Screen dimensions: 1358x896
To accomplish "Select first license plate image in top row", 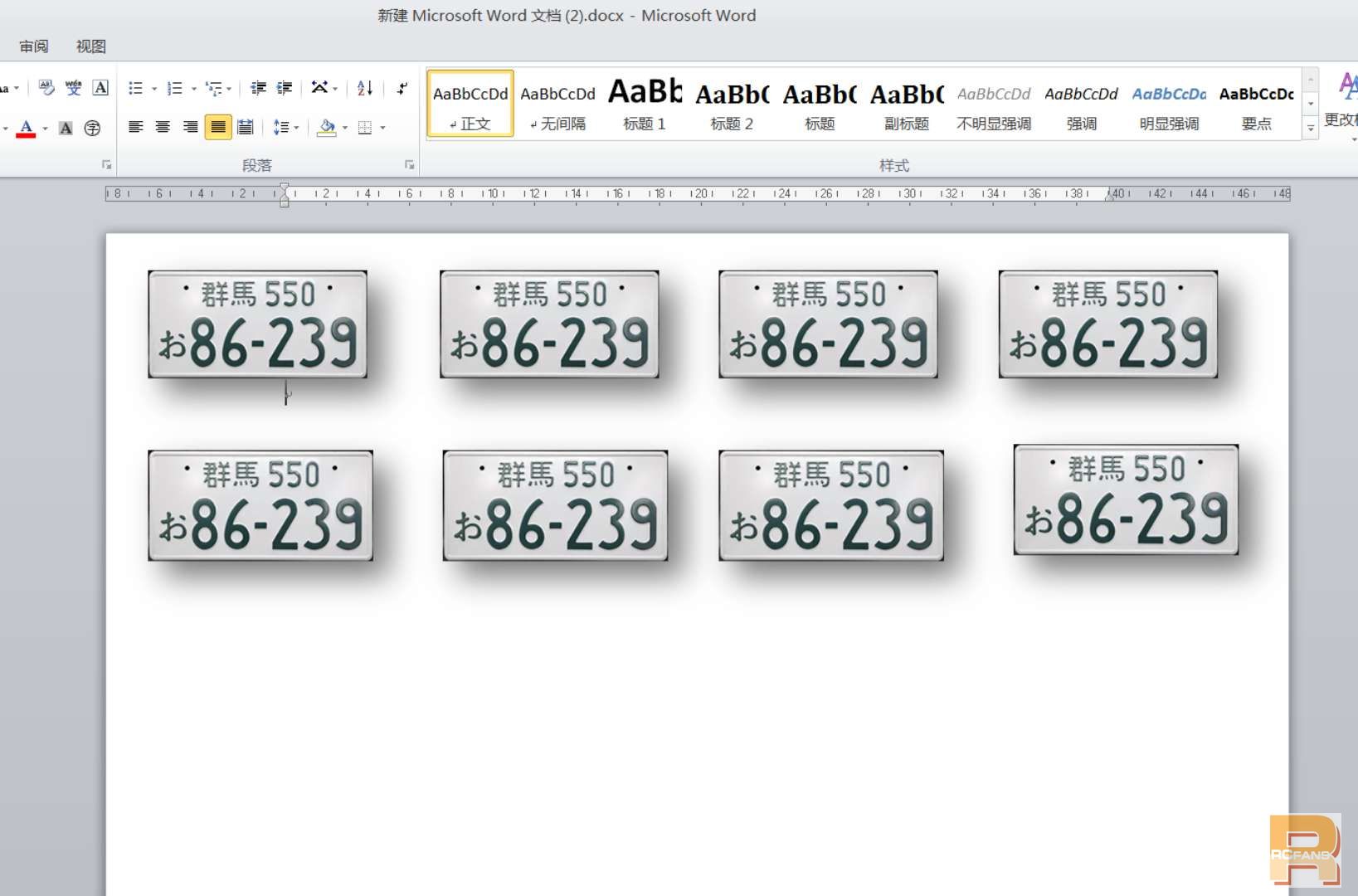I will click(x=257, y=324).
